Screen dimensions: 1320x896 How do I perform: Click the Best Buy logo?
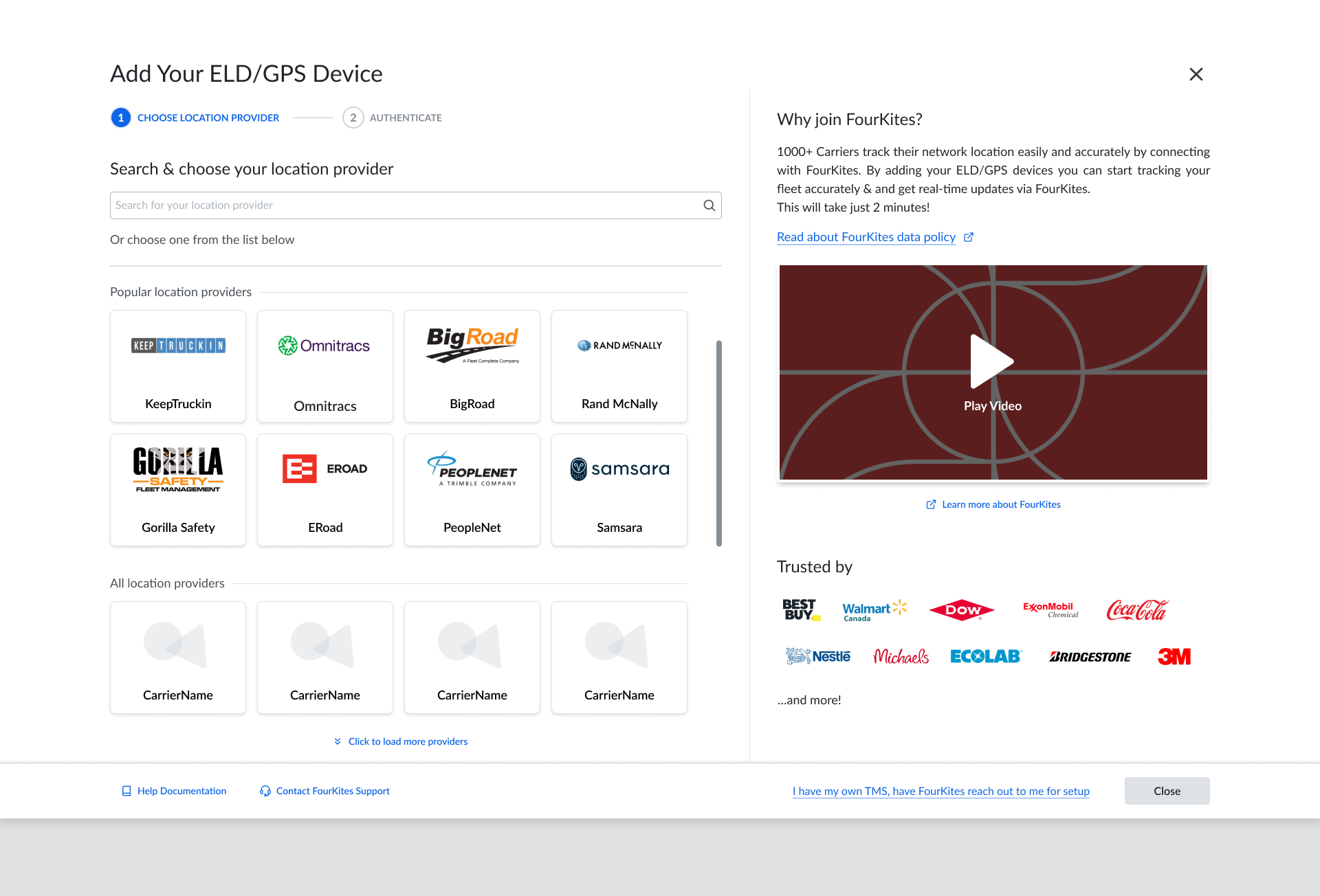(802, 609)
